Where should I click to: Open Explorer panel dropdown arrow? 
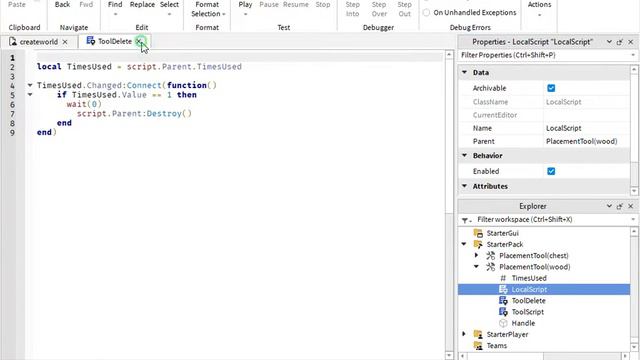click(x=609, y=206)
